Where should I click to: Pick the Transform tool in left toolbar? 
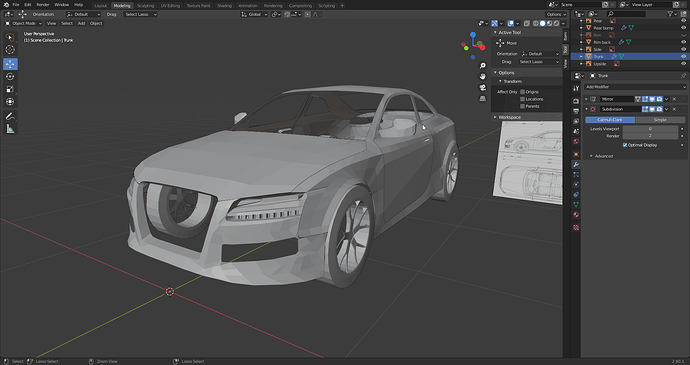(x=10, y=102)
